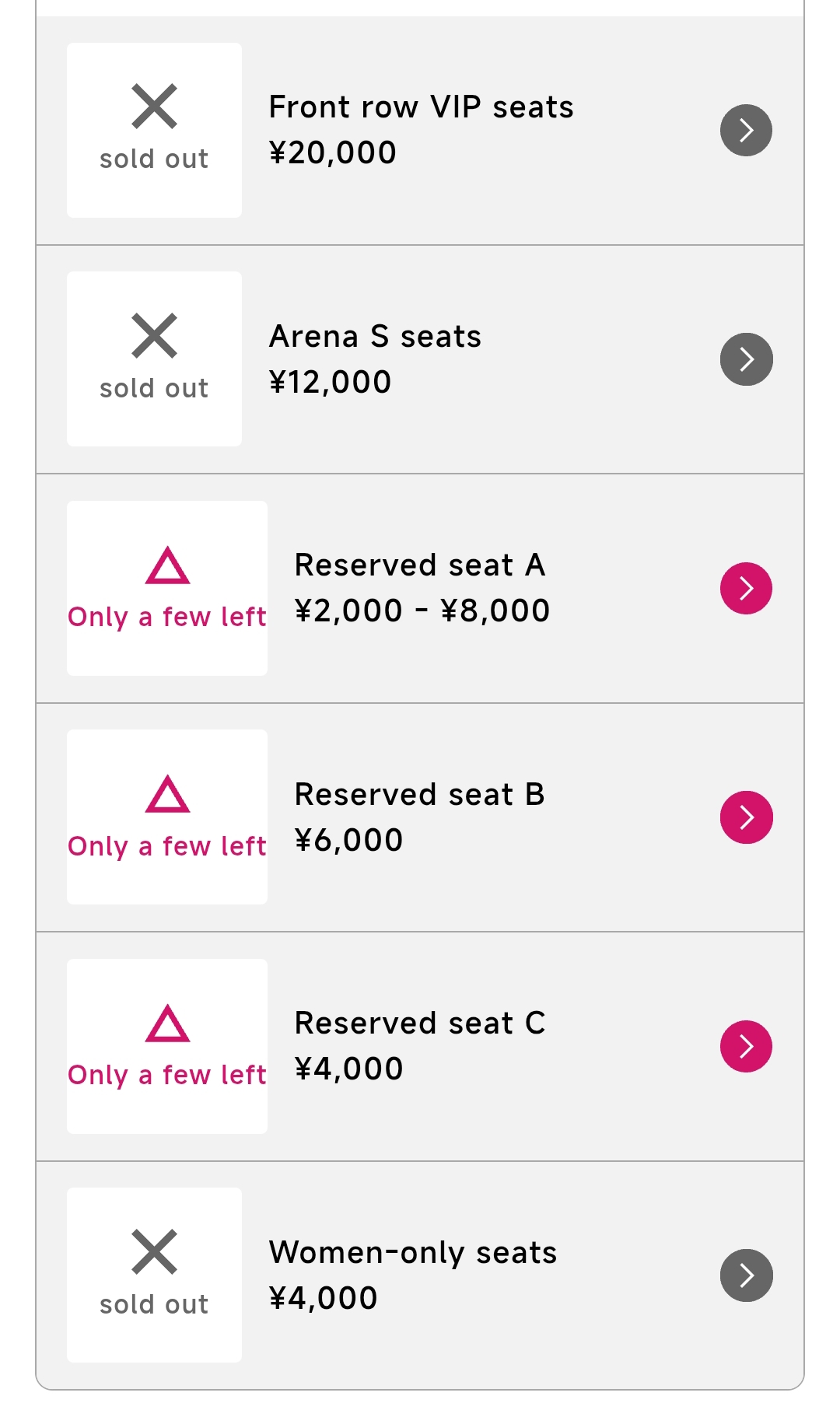Screen dimensions: 840x1403
Task: Click sold out X on Front row VIP
Action: pyautogui.click(x=154, y=107)
